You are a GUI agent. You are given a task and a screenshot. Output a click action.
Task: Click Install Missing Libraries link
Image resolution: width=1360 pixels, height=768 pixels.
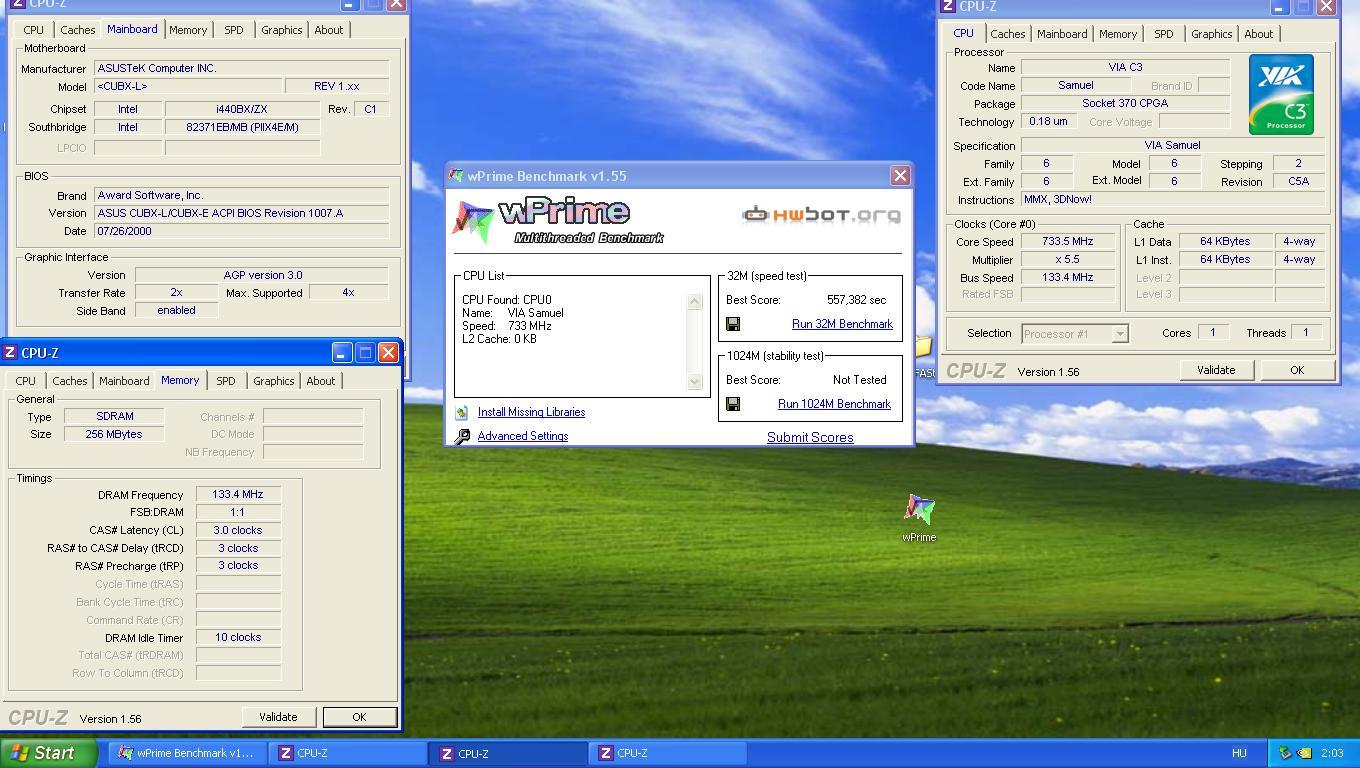pyautogui.click(x=531, y=412)
